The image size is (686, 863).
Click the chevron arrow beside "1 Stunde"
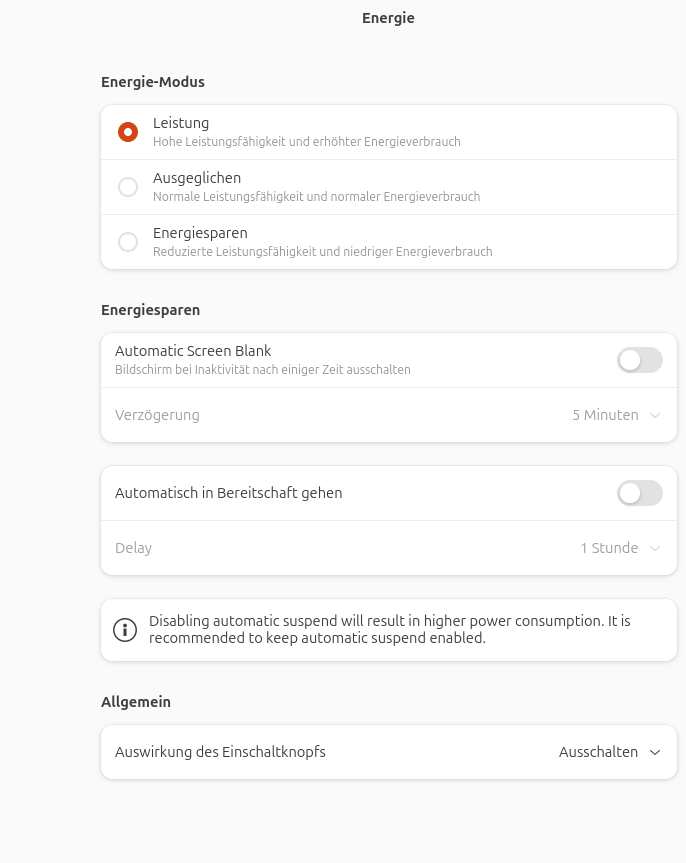(655, 548)
